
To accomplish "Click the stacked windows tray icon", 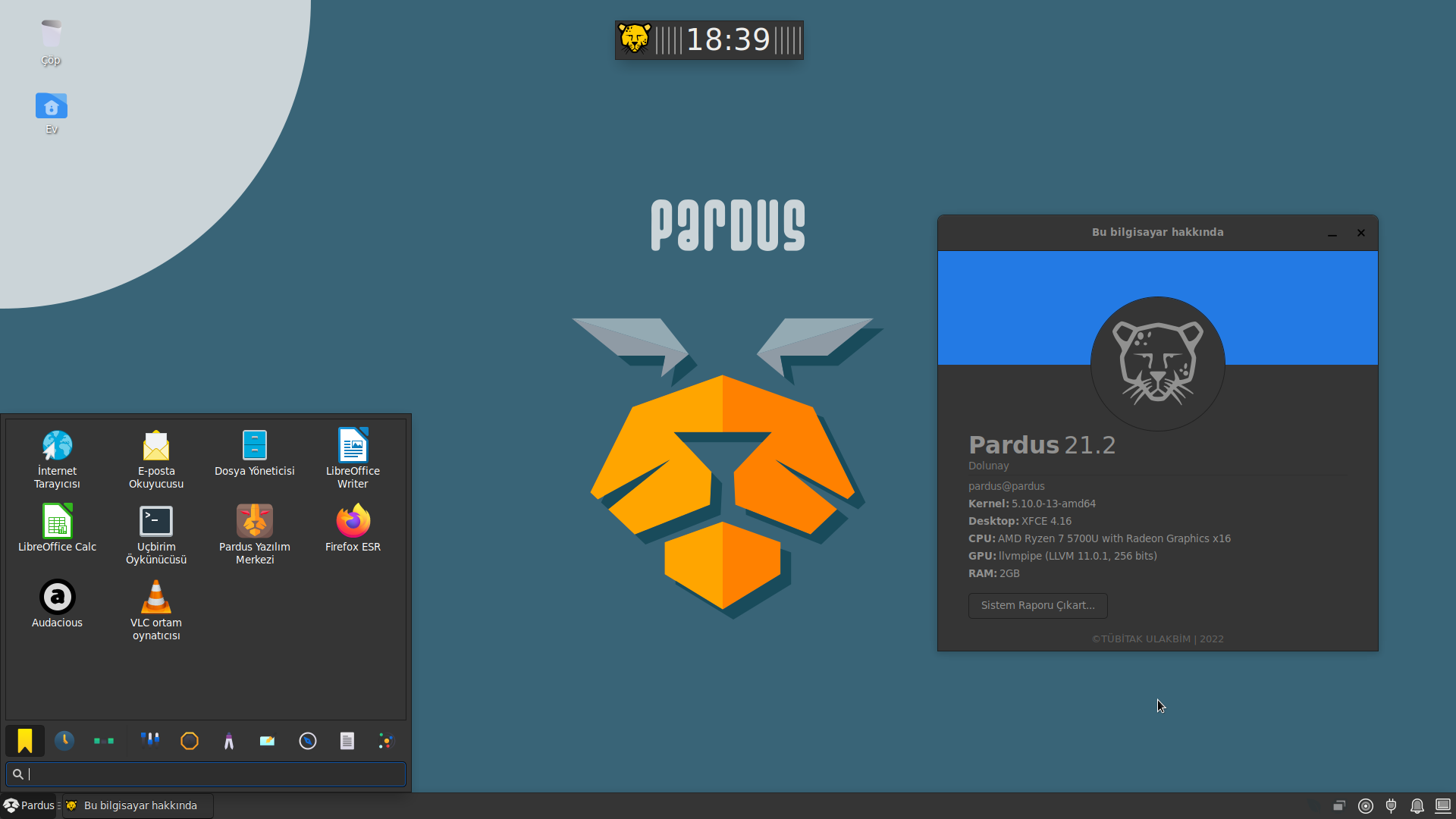I will (x=1339, y=806).
